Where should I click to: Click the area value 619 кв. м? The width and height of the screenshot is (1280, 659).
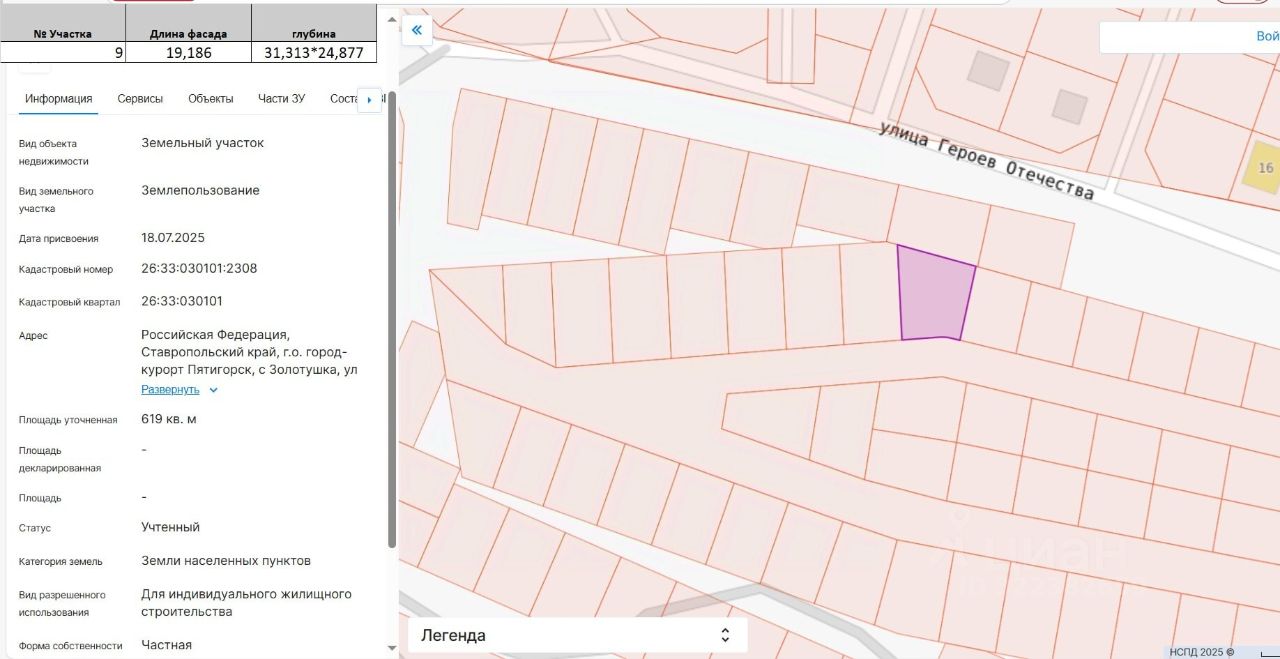[x=169, y=419]
